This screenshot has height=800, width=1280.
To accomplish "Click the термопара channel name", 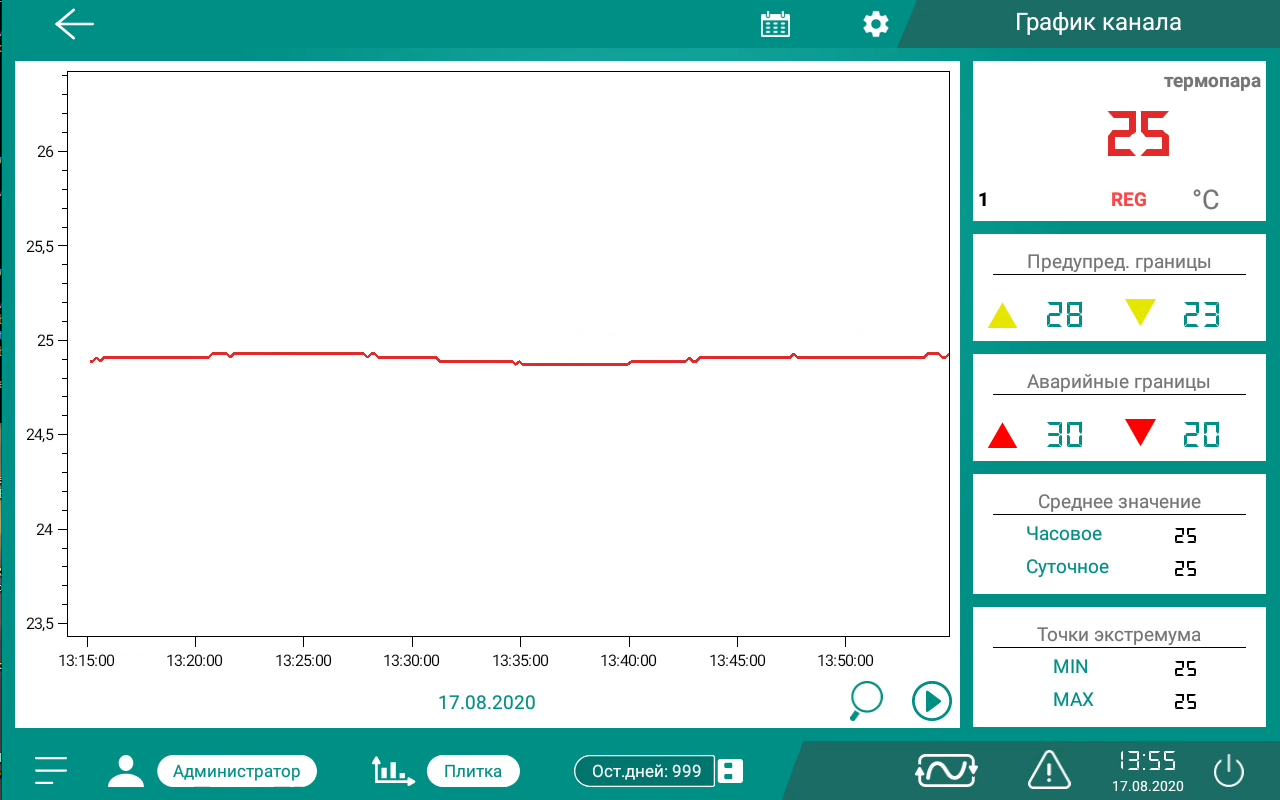I will tap(1212, 82).
